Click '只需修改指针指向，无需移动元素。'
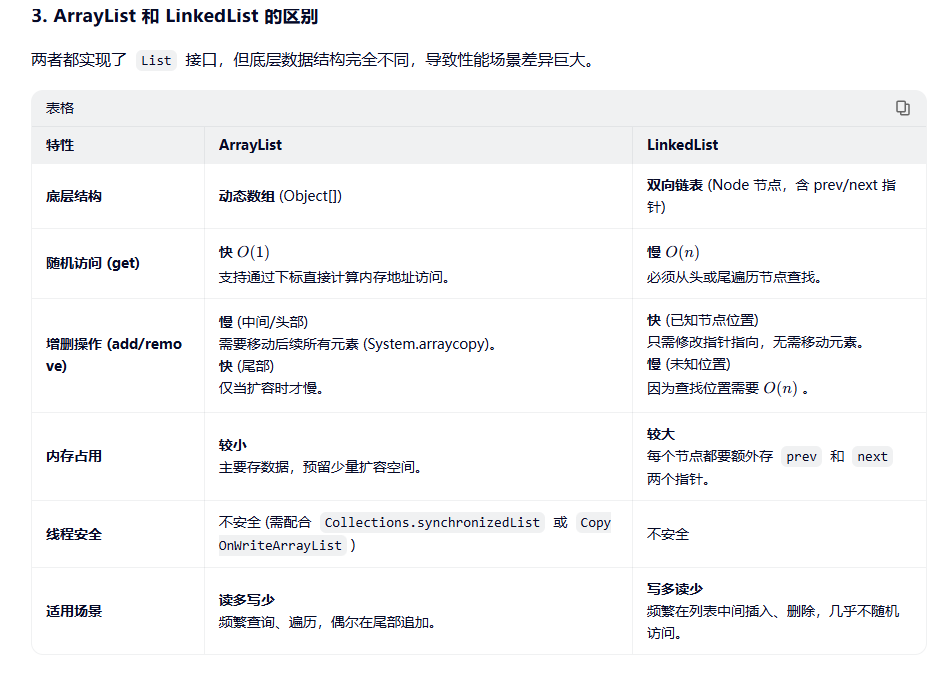Screen dimensions: 934x673 pyautogui.click(x=755, y=342)
